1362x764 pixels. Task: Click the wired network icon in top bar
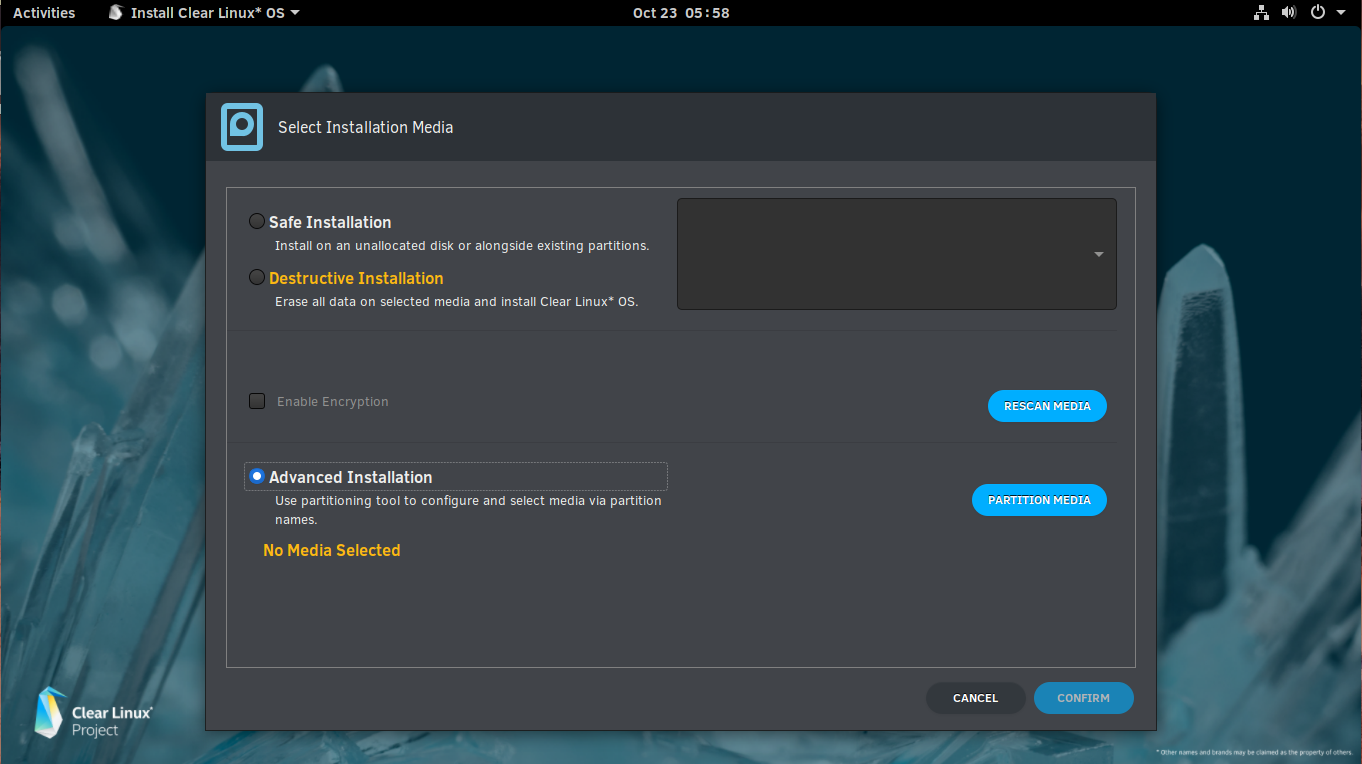coord(1261,13)
